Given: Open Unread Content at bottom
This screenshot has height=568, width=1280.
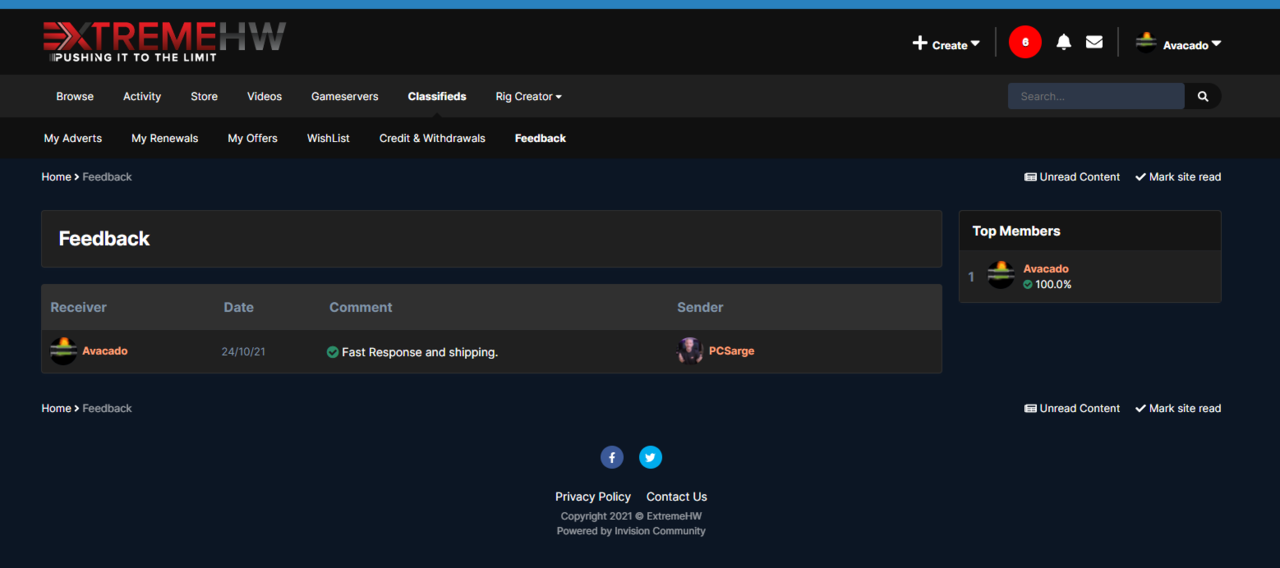Looking at the screenshot, I should click(1072, 408).
